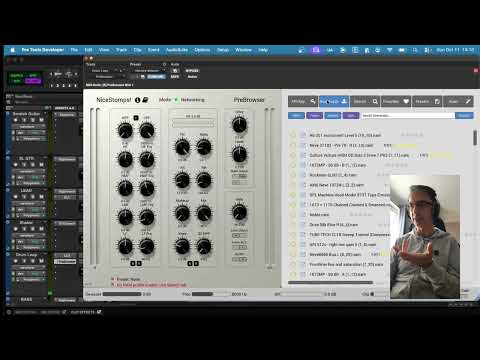Turn the HPF knob in the NiceStomps EQ section
The height and width of the screenshot is (360, 480).
click(x=125, y=130)
